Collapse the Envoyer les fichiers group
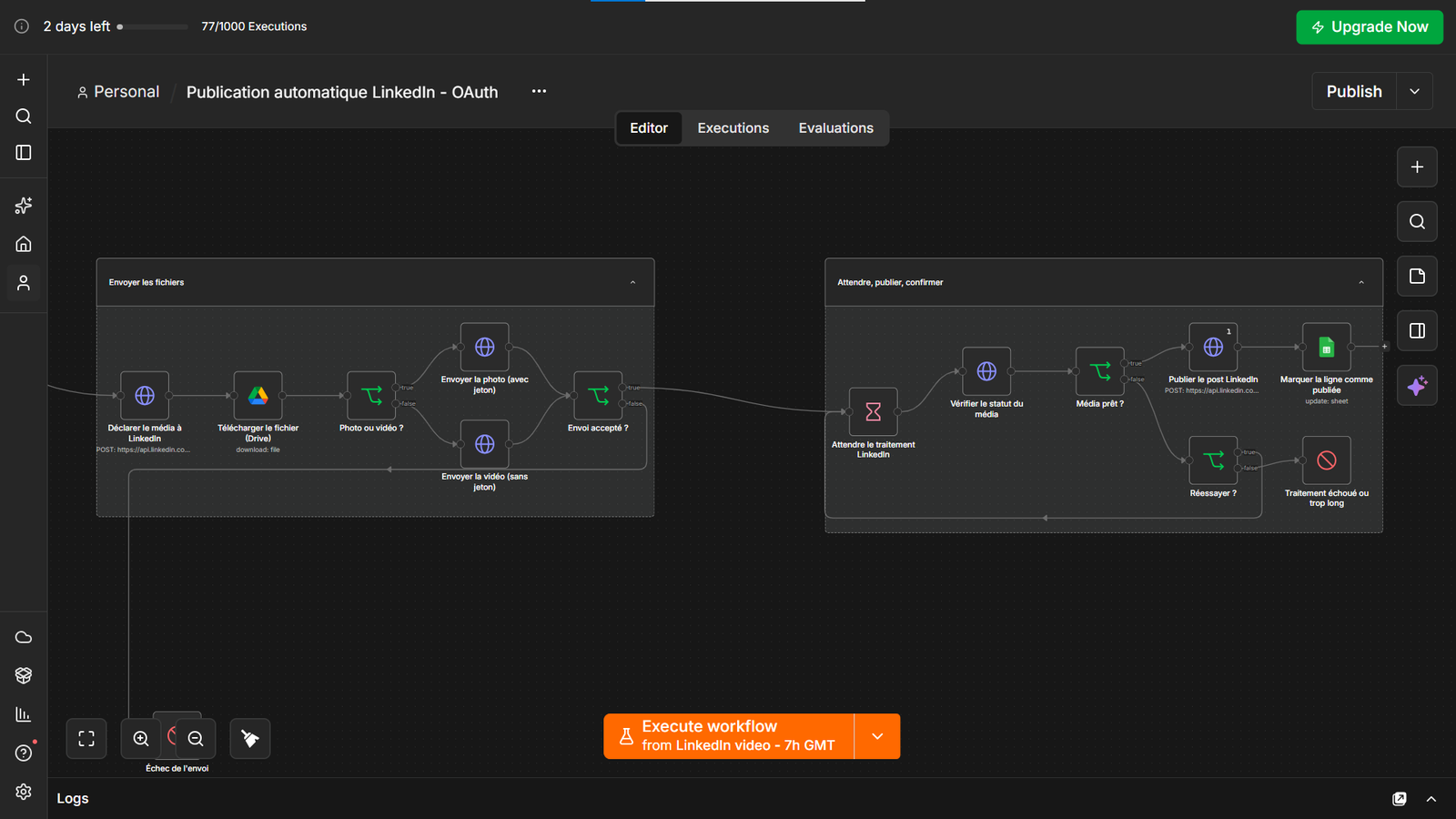The image size is (1456, 819). [x=633, y=283]
